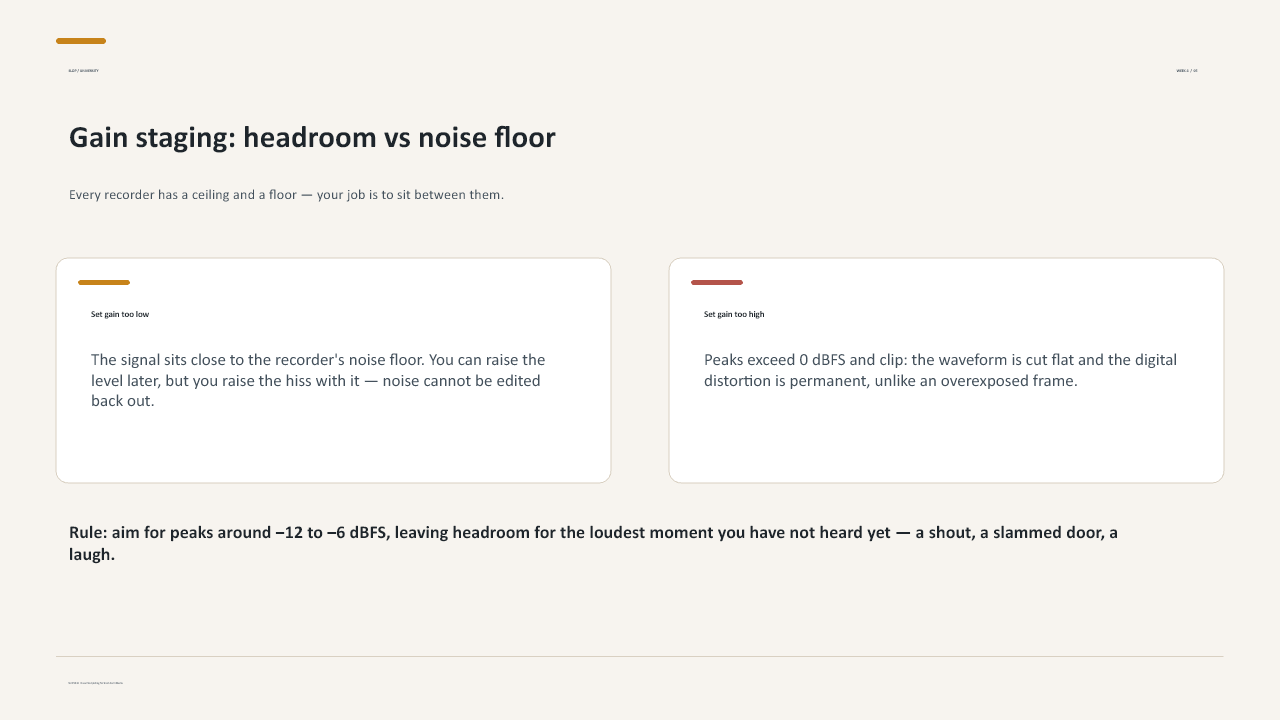Click the word "laugh." in the rule

pyautogui.click(x=92, y=554)
